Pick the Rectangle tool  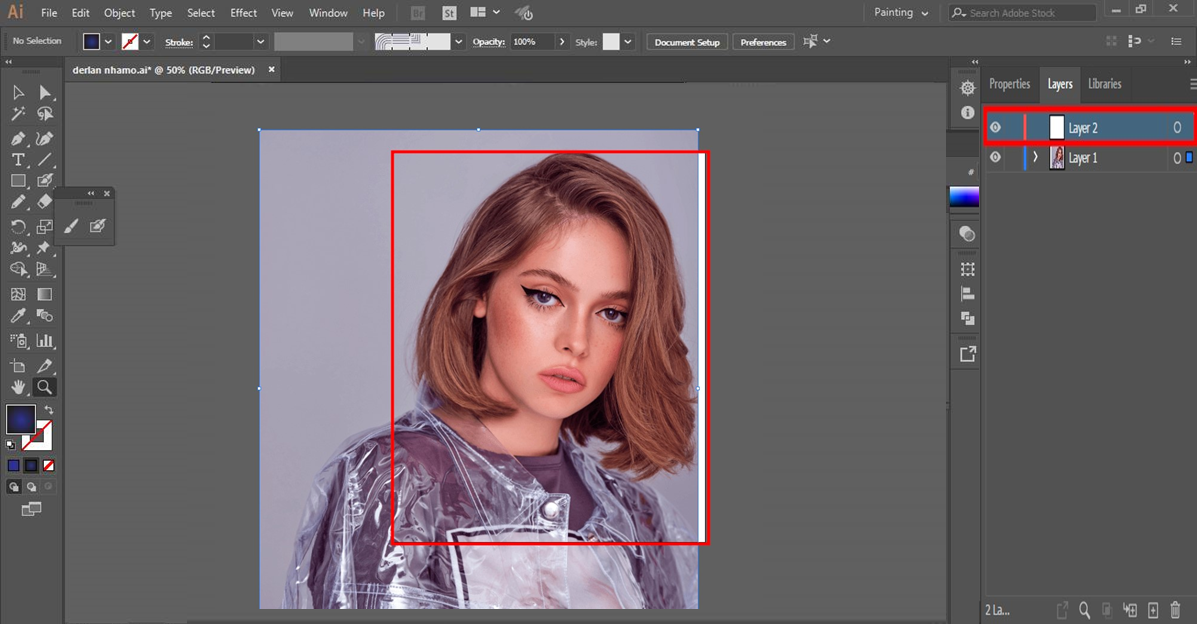tap(18, 181)
